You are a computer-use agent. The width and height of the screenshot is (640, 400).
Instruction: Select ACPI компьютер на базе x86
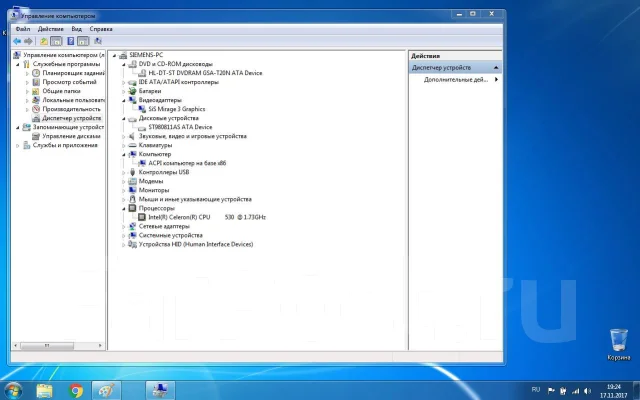(187, 163)
